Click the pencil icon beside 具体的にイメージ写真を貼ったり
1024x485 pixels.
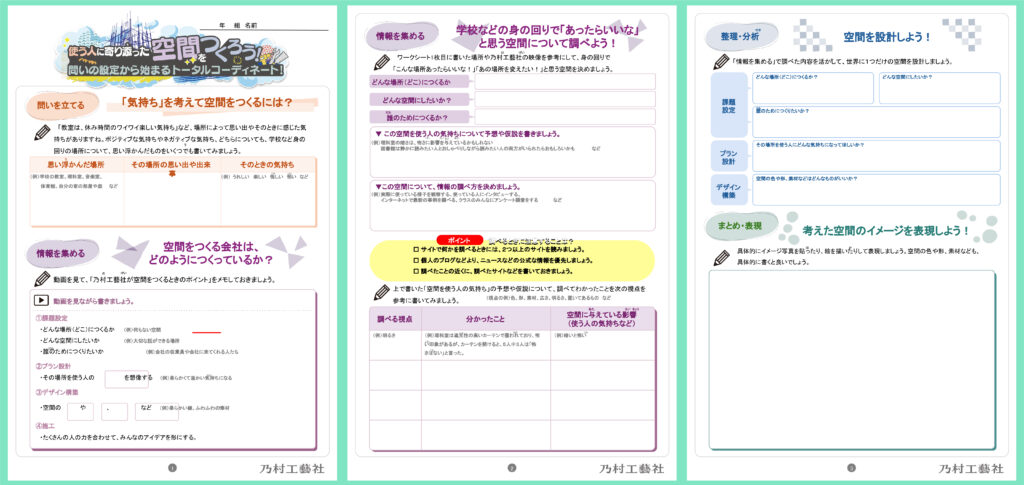(721, 256)
